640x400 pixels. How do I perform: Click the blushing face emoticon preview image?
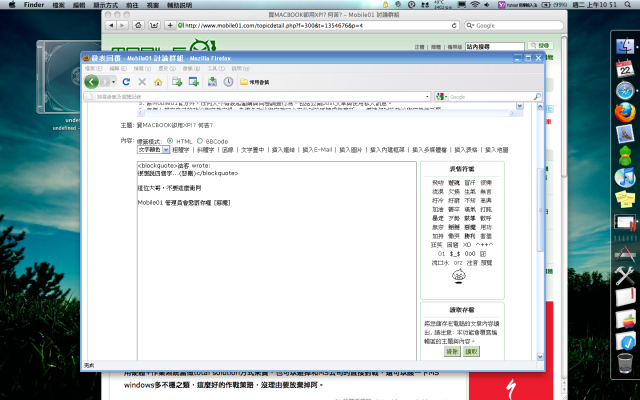(459, 276)
